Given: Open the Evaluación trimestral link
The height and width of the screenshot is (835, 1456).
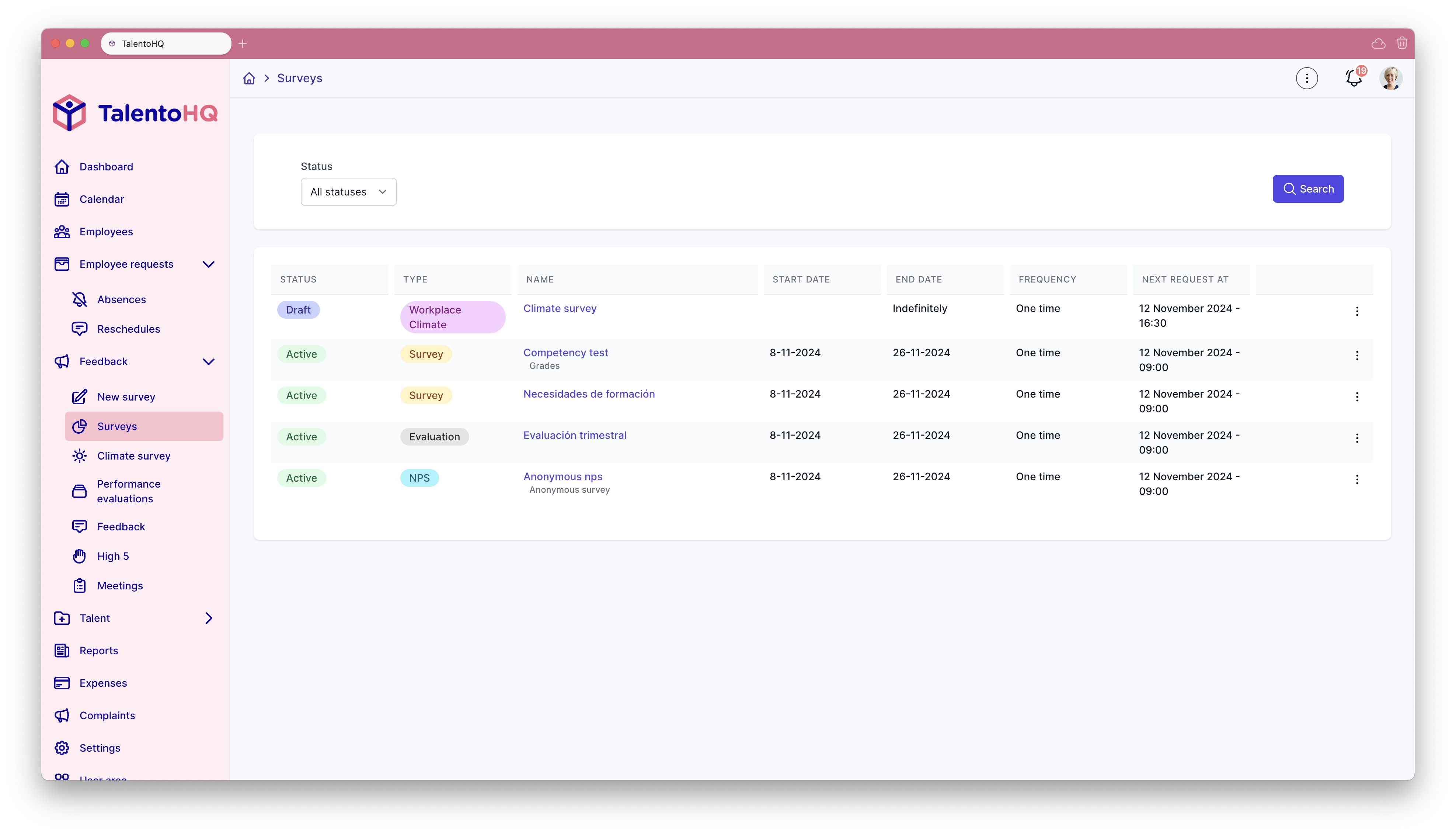Looking at the screenshot, I should [x=575, y=435].
